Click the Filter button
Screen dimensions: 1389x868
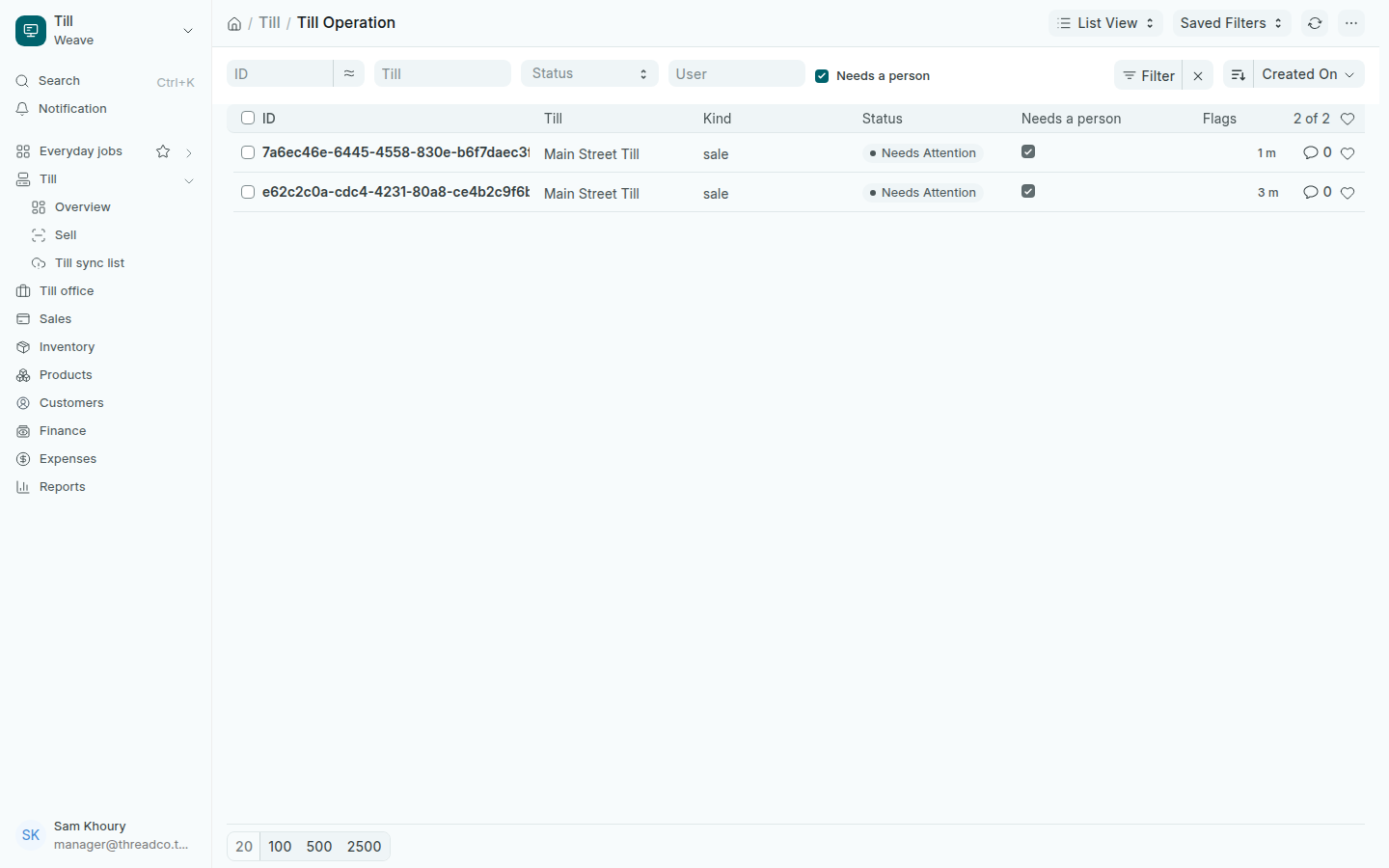coord(1148,75)
